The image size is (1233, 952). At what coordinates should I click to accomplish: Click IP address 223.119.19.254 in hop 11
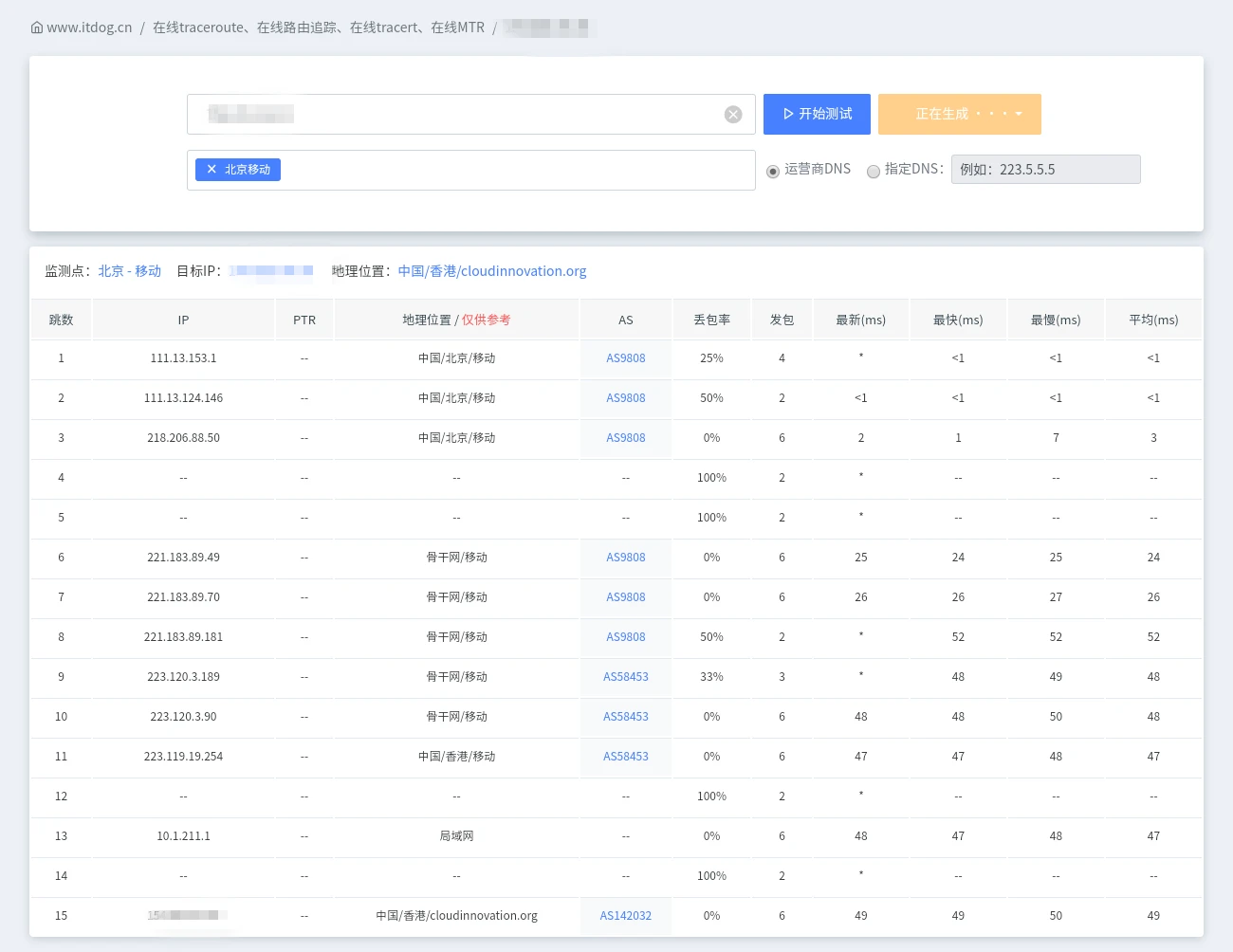(x=183, y=757)
